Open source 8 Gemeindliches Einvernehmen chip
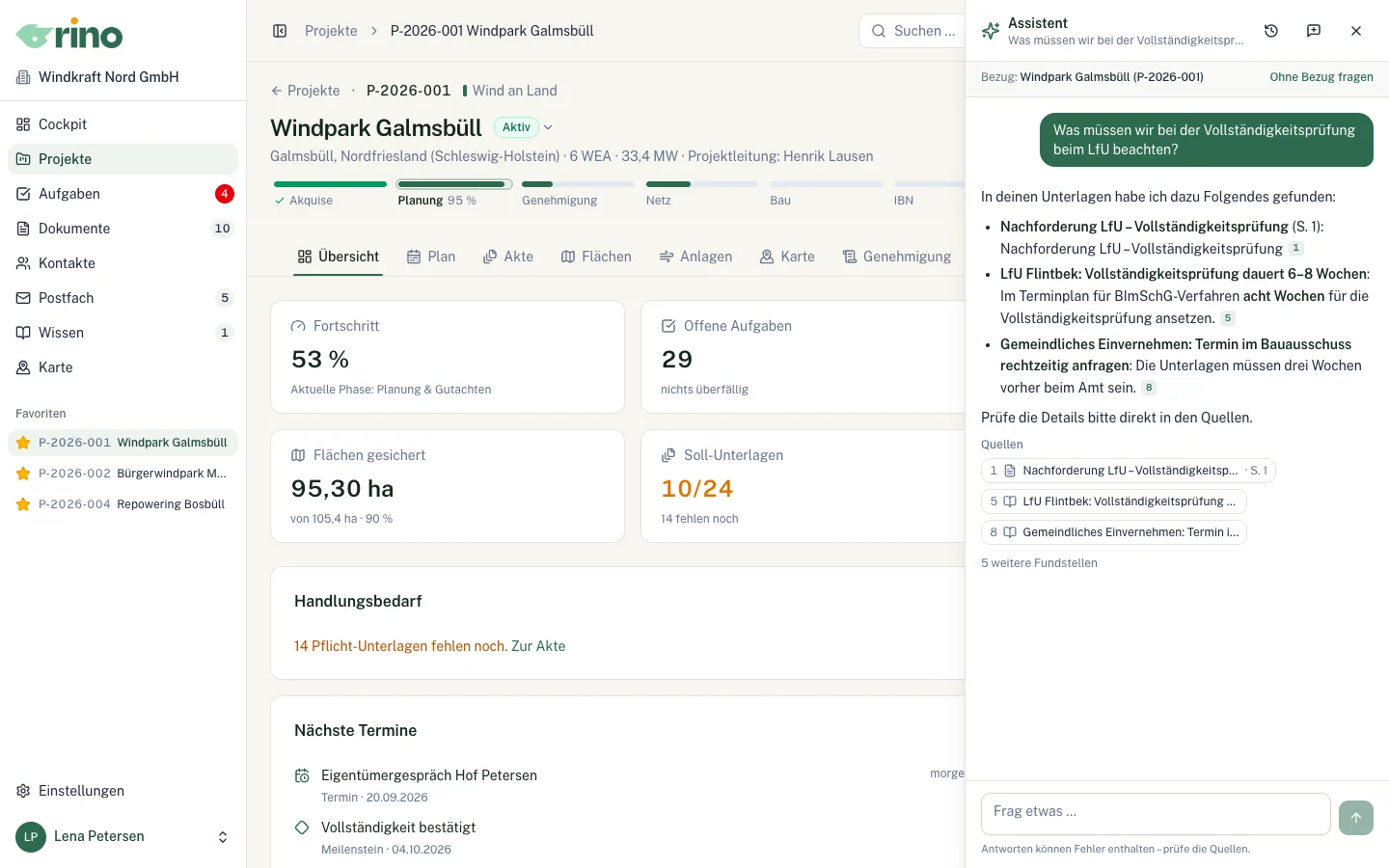Screen dimensions: 1389x868 pos(1114,532)
